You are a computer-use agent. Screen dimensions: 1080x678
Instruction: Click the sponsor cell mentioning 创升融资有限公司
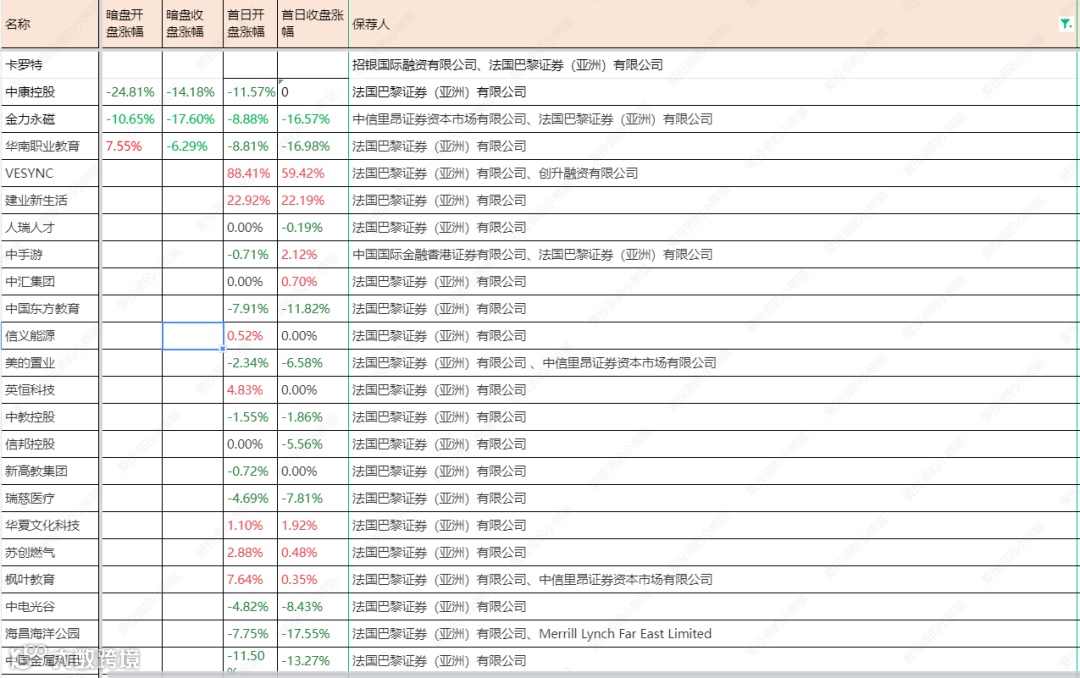coord(713,173)
